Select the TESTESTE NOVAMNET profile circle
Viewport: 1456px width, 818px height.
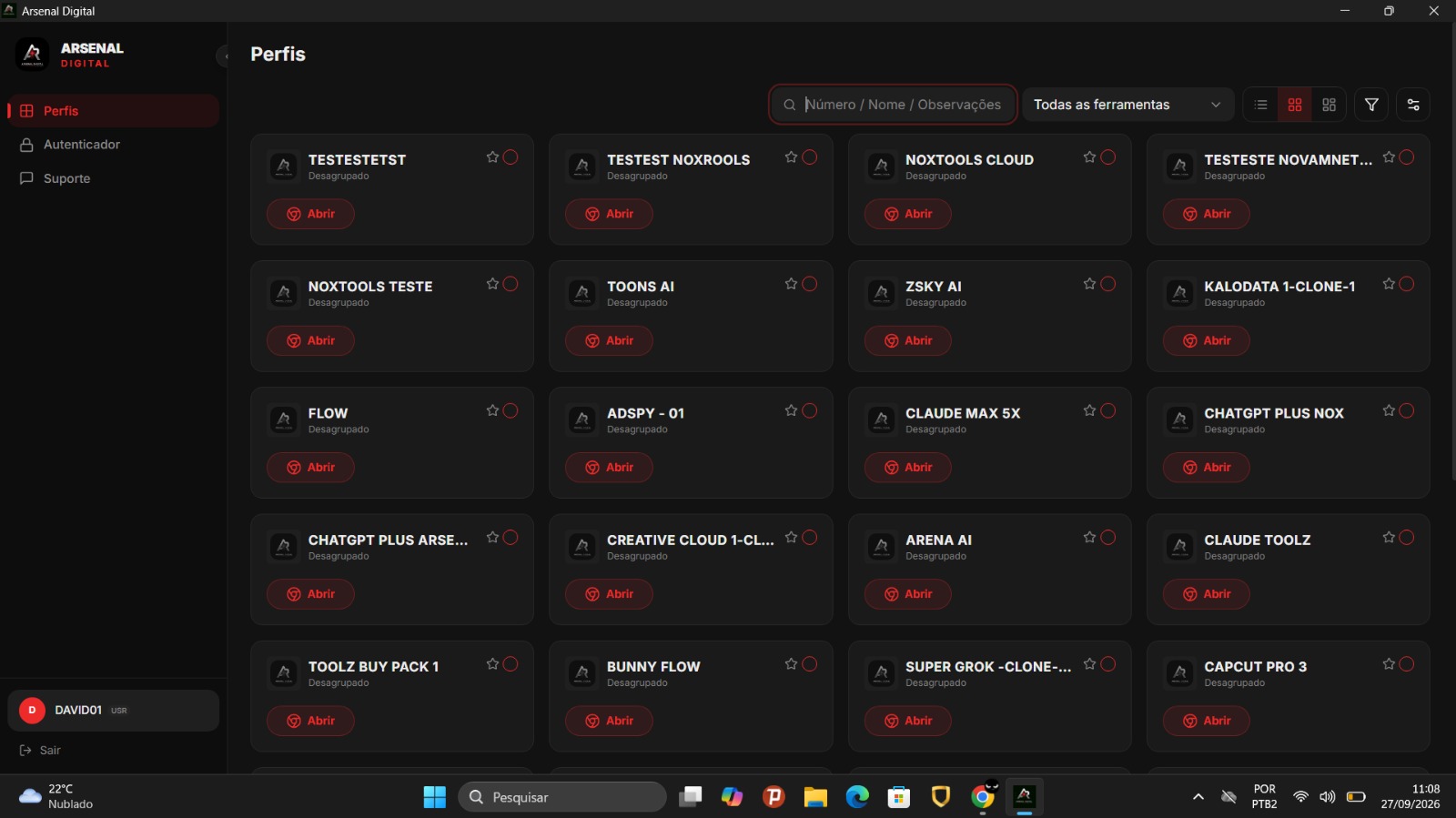click(x=1407, y=157)
